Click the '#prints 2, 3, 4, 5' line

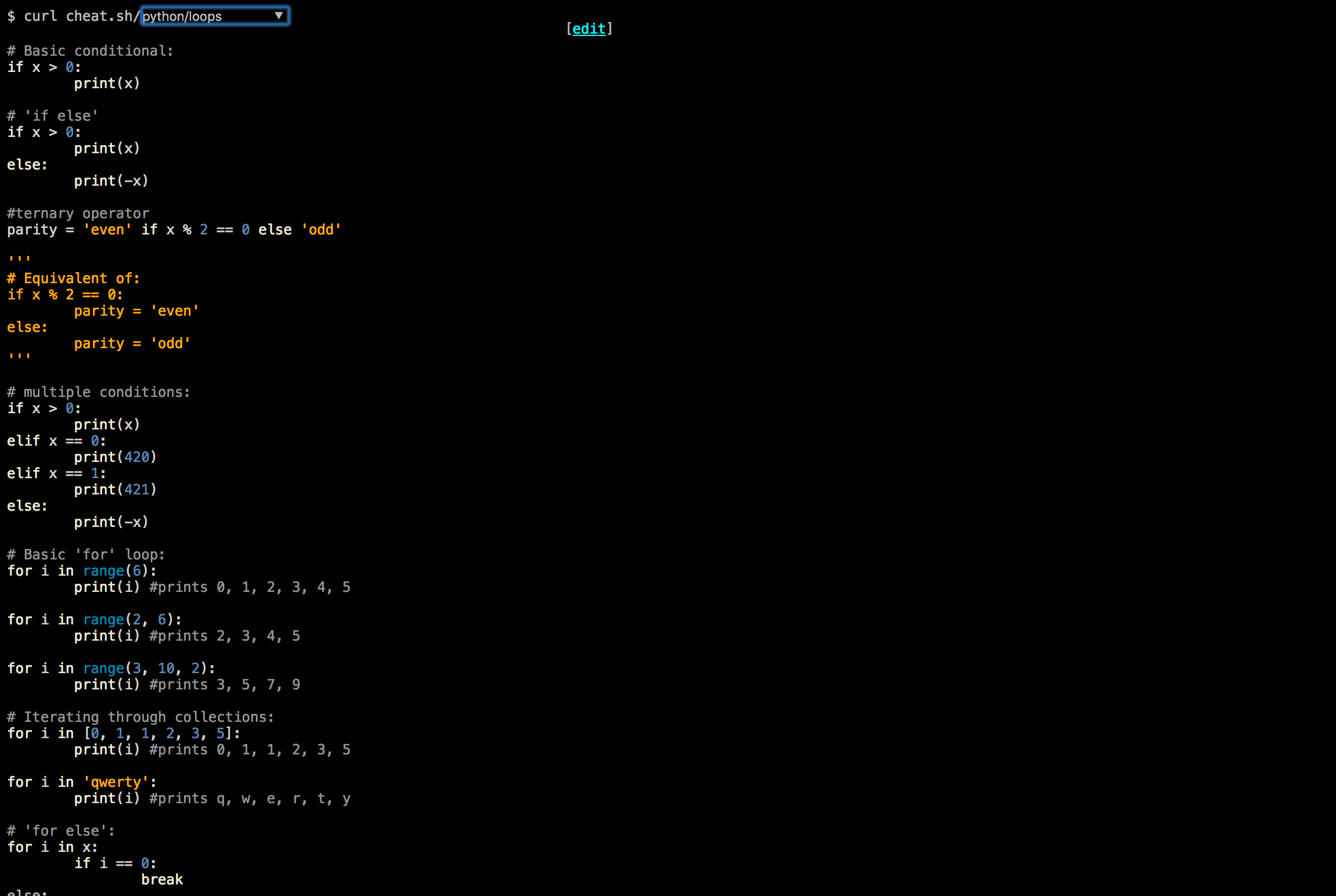(x=187, y=636)
